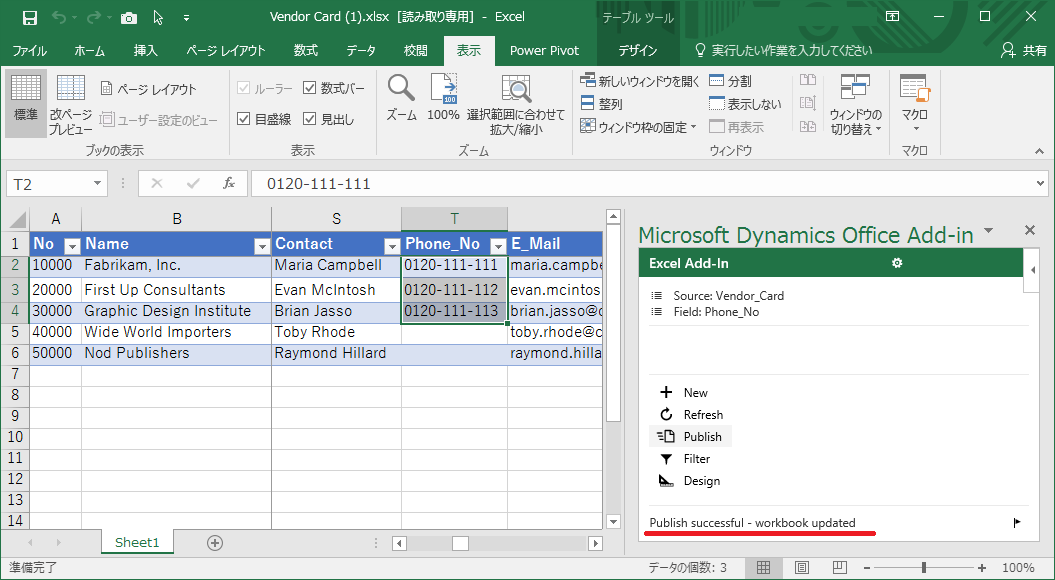
Task: Publish changes via the add-in
Action: tap(690, 437)
